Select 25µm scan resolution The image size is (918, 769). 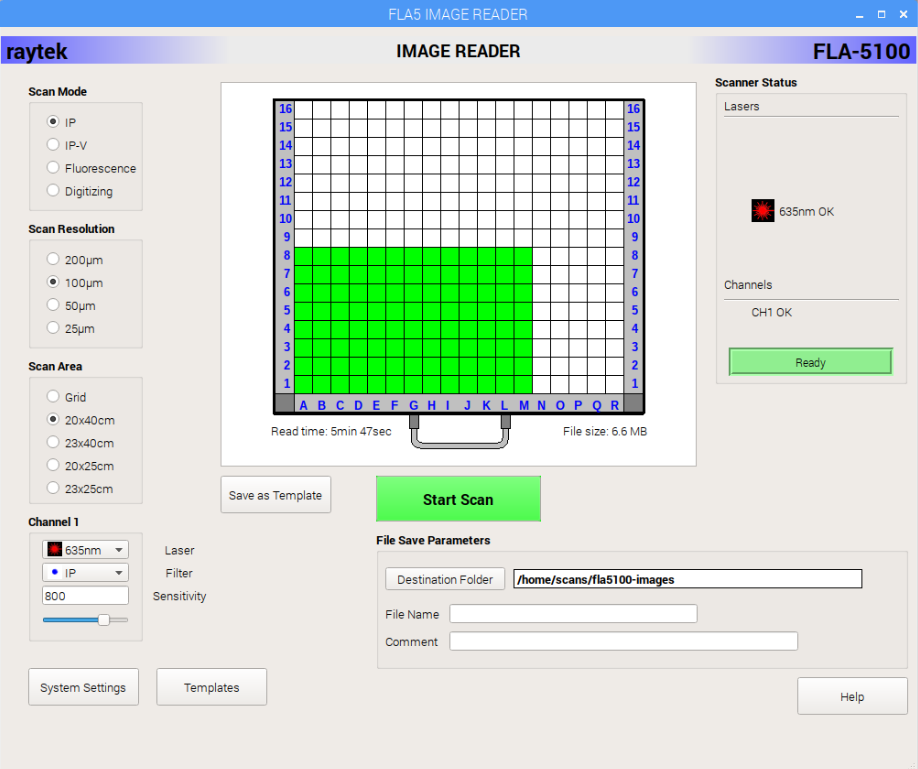[51, 328]
